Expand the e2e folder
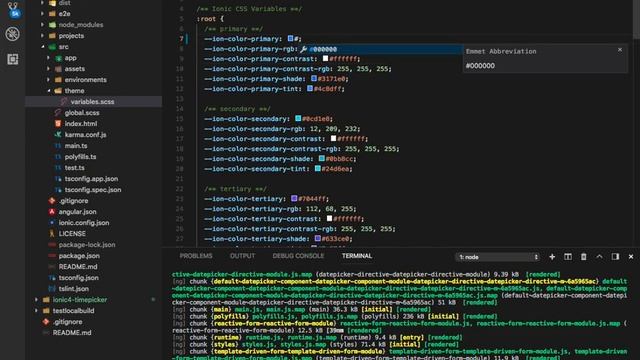This screenshot has width=640, height=360. pos(42,14)
